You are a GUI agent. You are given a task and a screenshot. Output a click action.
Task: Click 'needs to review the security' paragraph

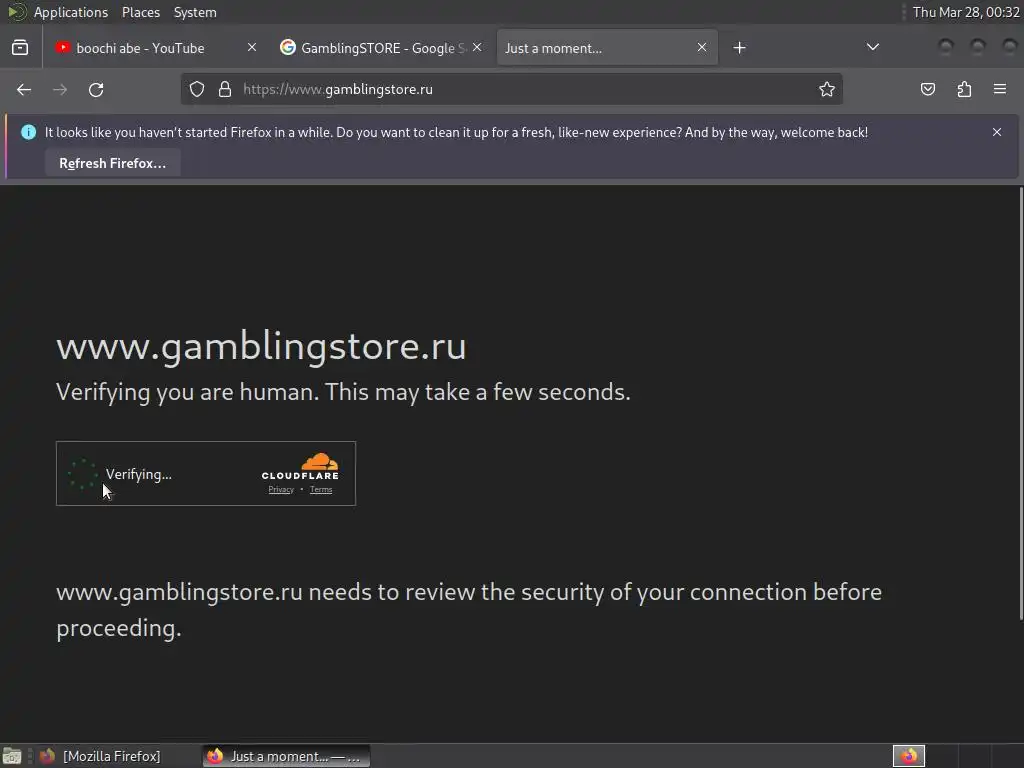tap(469, 609)
